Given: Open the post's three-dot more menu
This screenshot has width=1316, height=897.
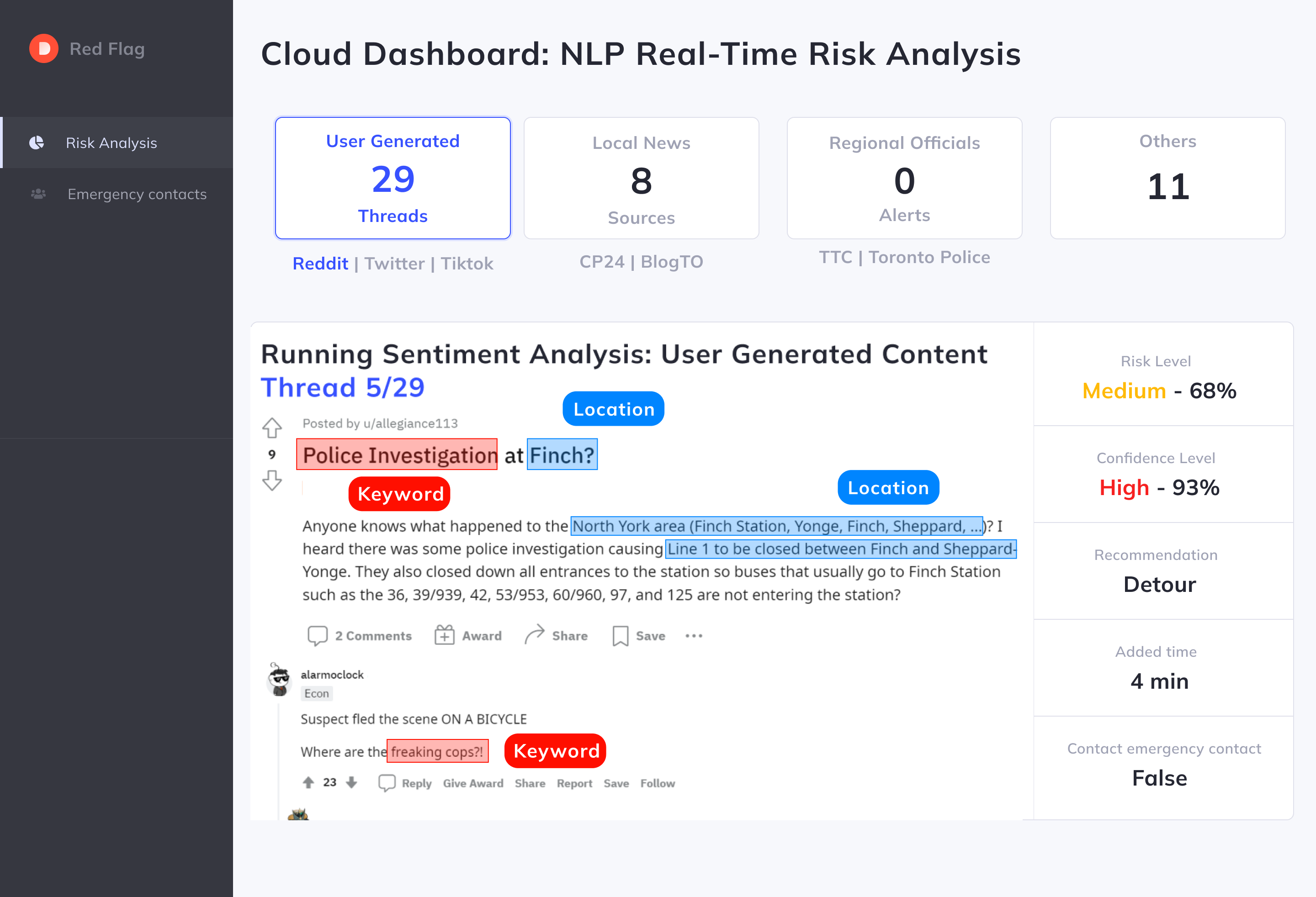Looking at the screenshot, I should 694,636.
